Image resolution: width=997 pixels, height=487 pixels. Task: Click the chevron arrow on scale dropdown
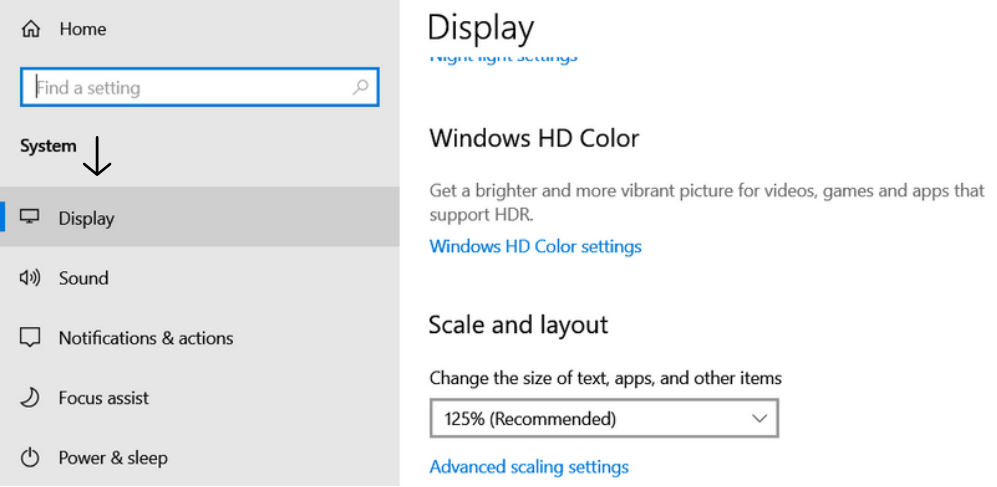pyautogui.click(x=759, y=418)
